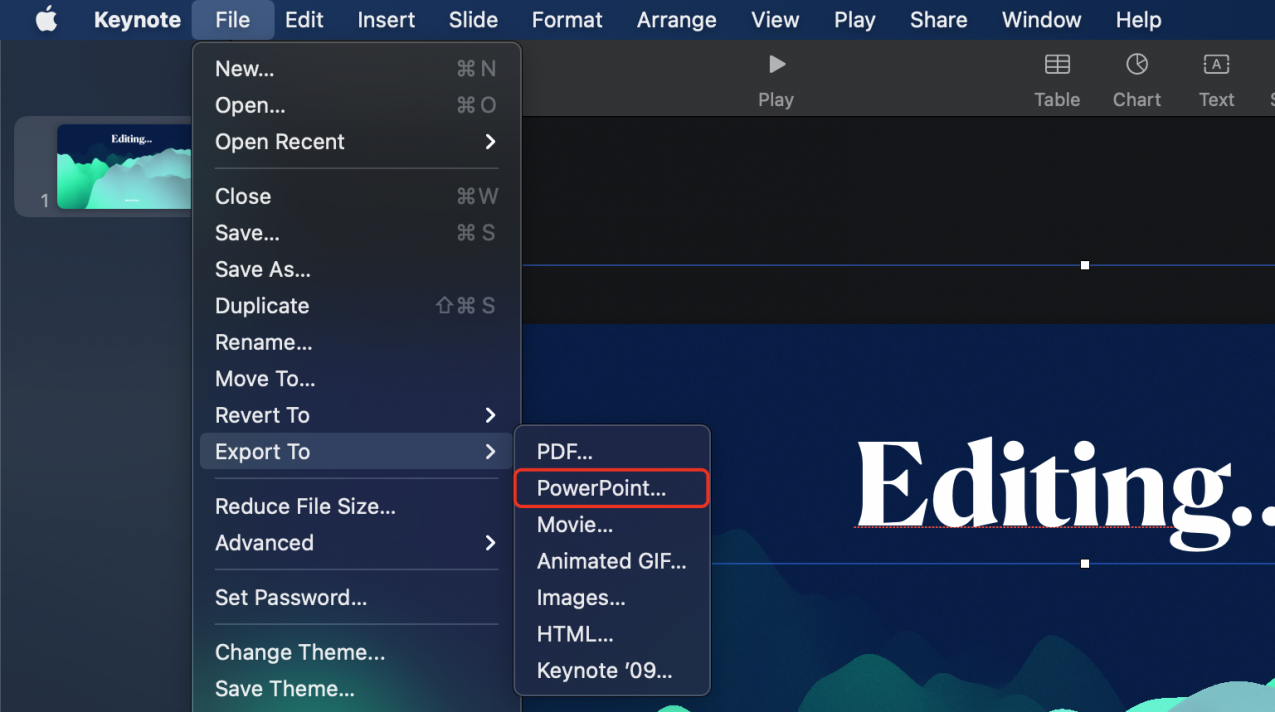Open the Share menu
Image resolution: width=1275 pixels, height=712 pixels.
pos(938,19)
